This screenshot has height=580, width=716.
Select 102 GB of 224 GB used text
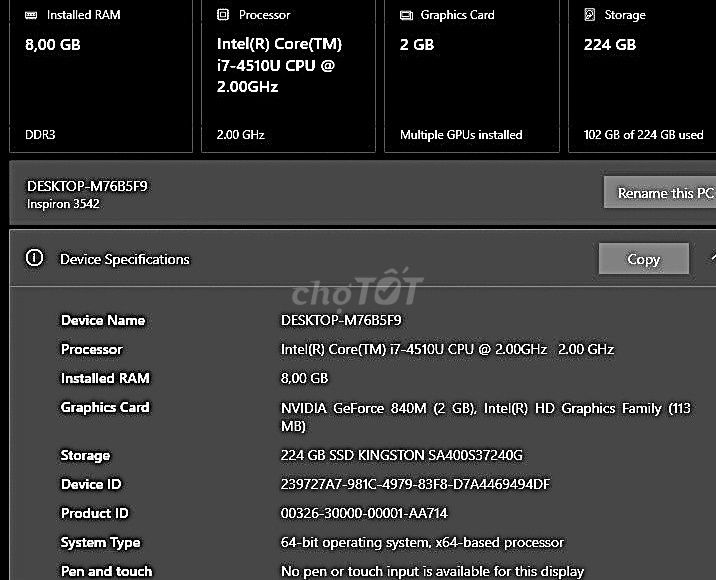[643, 135]
